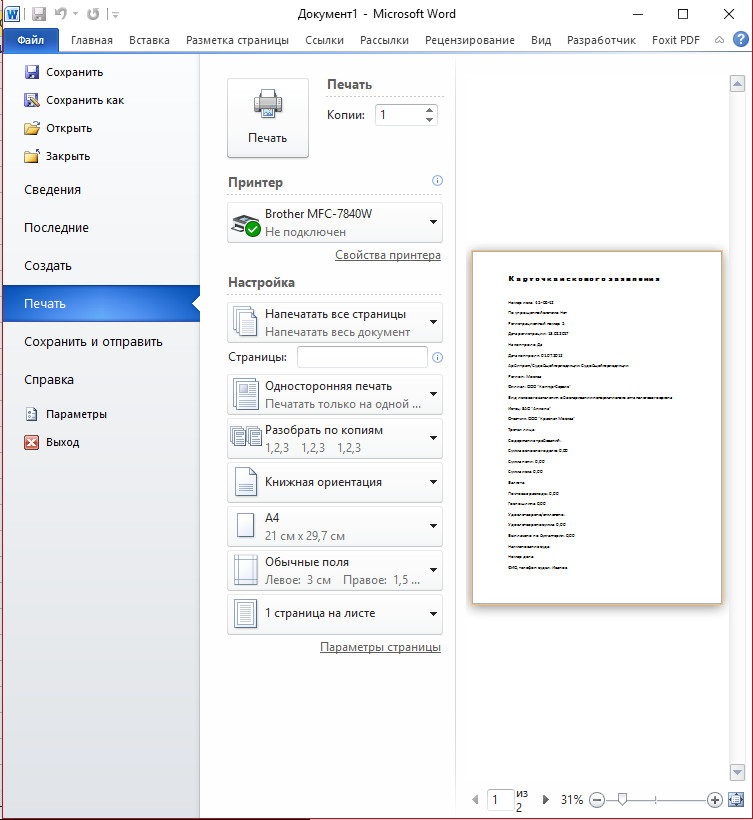Click the Save icon in Quick Access Toolbar
This screenshot has width=753, height=820.
[x=39, y=14]
